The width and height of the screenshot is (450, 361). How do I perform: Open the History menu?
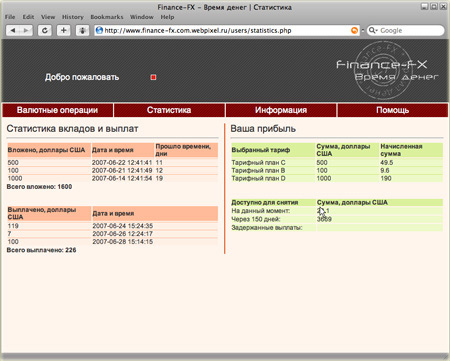click(x=73, y=17)
